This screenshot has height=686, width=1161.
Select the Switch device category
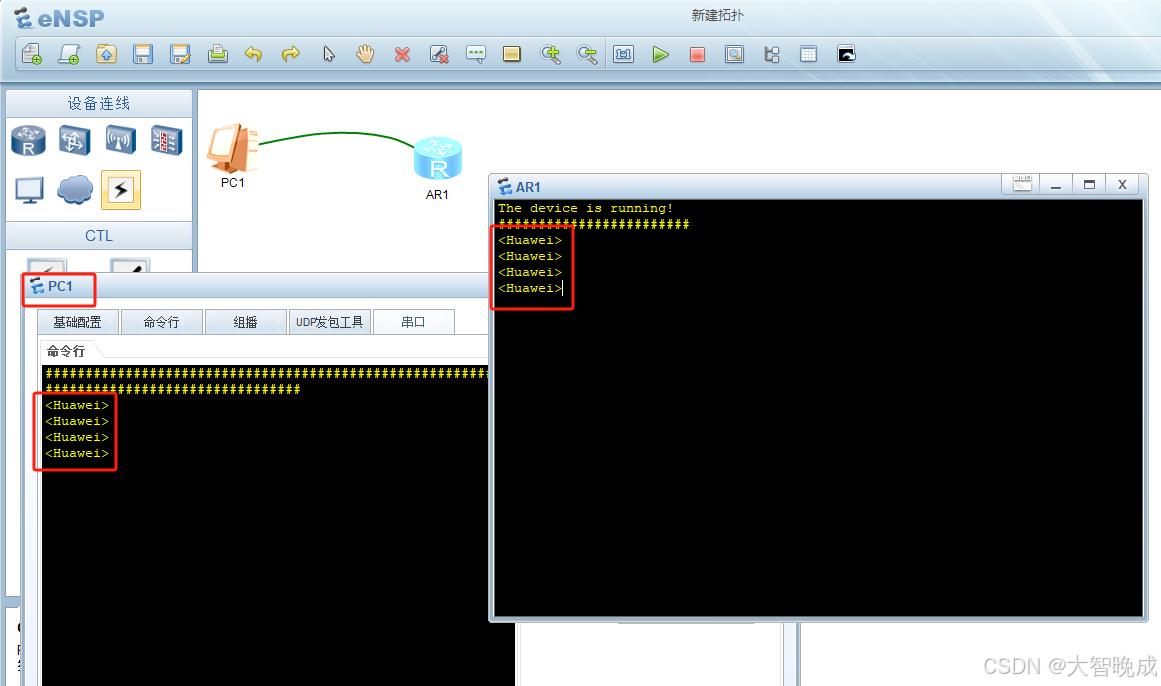(x=75, y=140)
